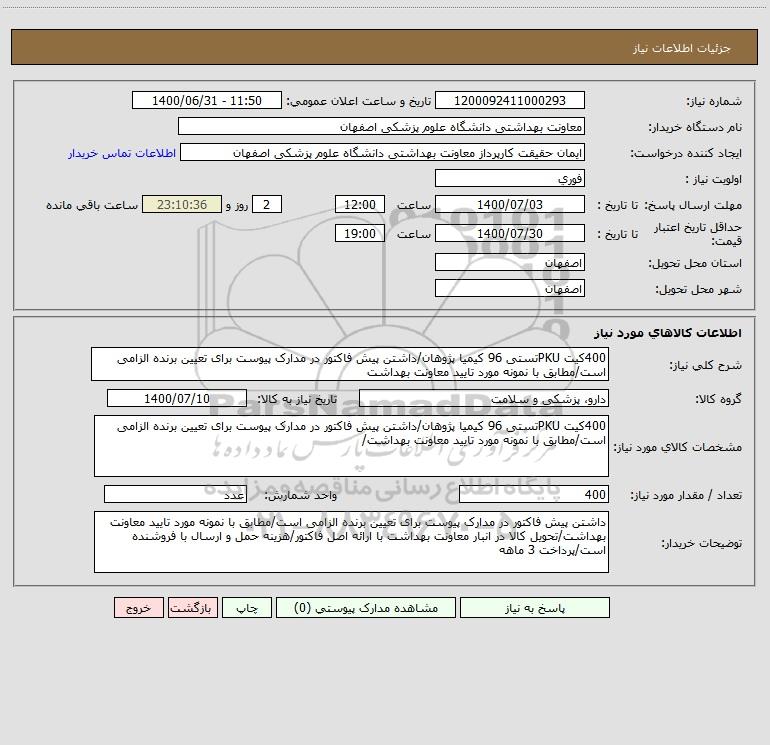This screenshot has width=770, height=745.
Task: Click the buyer organization name field
Action: [x=381, y=126]
